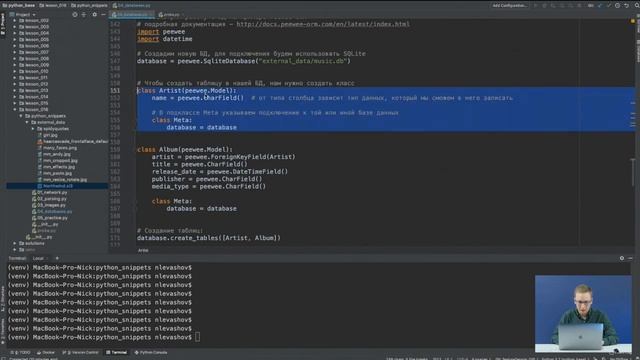Viewport: 640px width, 360px height.
Task: Open the Version Control tool window tab
Action: (x=81, y=352)
